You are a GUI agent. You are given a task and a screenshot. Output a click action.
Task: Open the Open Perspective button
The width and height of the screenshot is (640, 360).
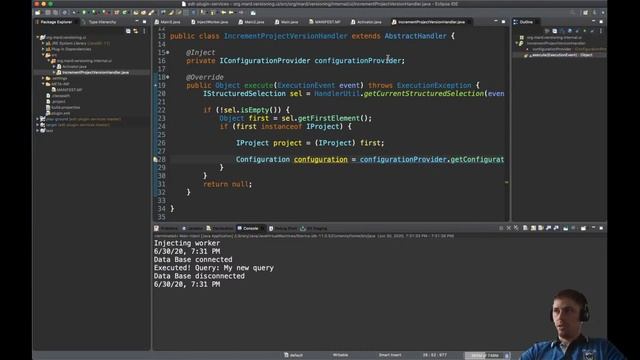tap(585, 13)
